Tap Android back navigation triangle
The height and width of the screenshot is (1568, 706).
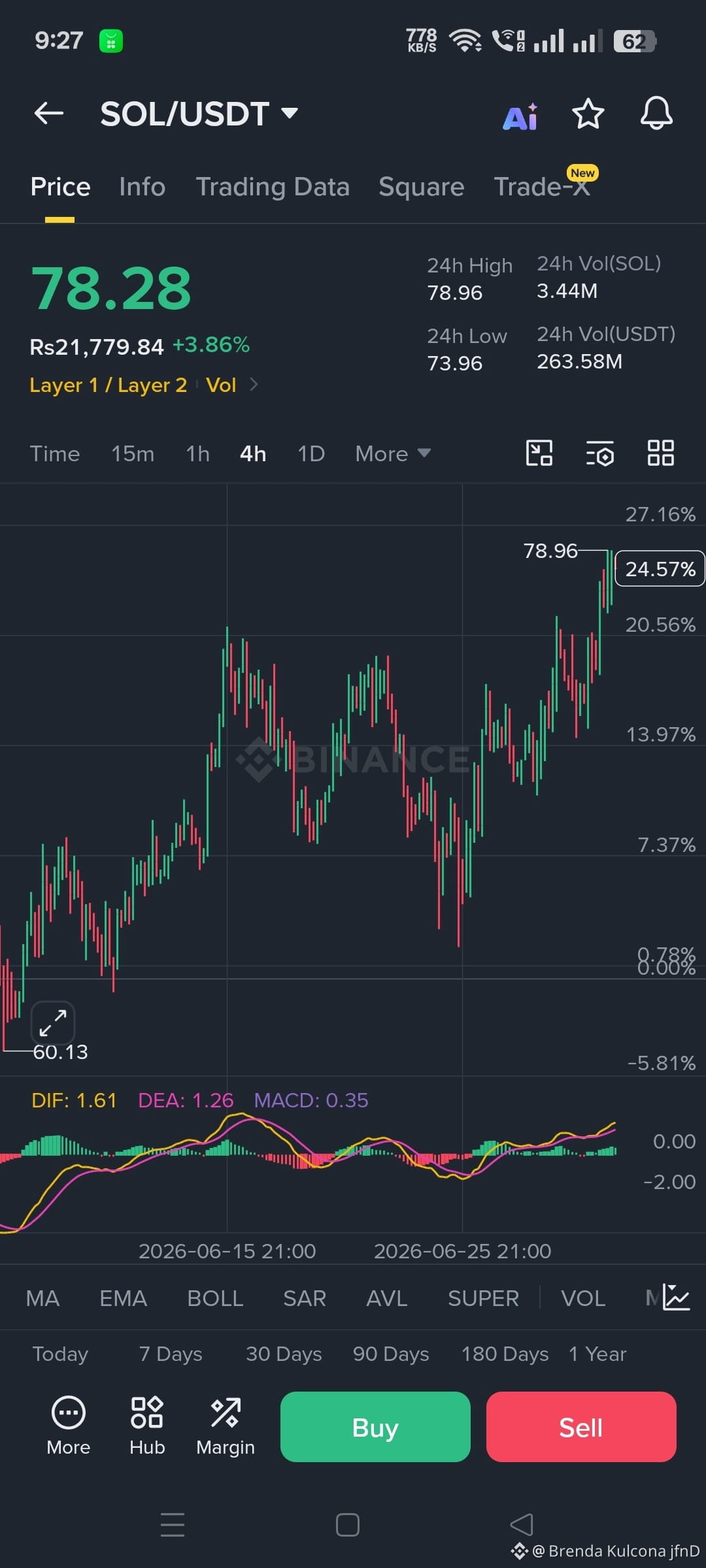522,1525
